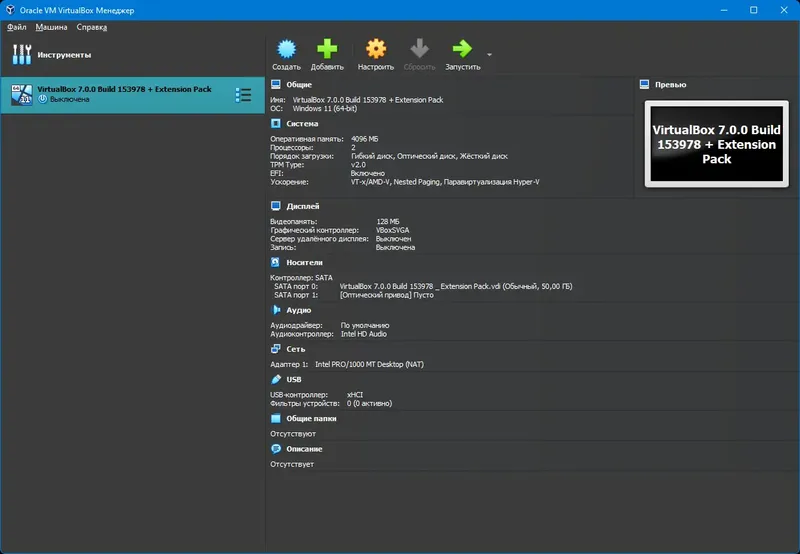Open the Описание section header
Screen dimensions: 800x554
[304, 449]
